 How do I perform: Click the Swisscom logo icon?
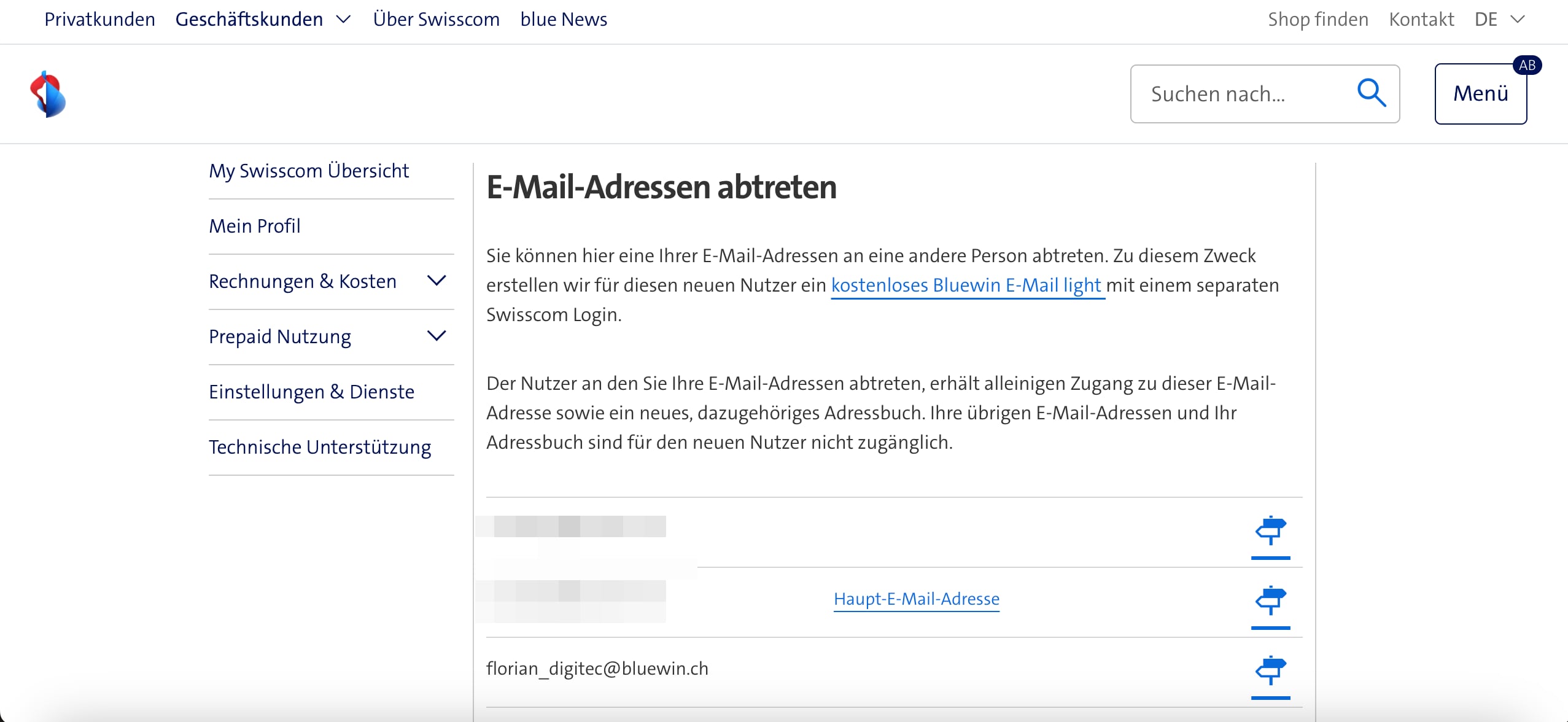point(48,94)
